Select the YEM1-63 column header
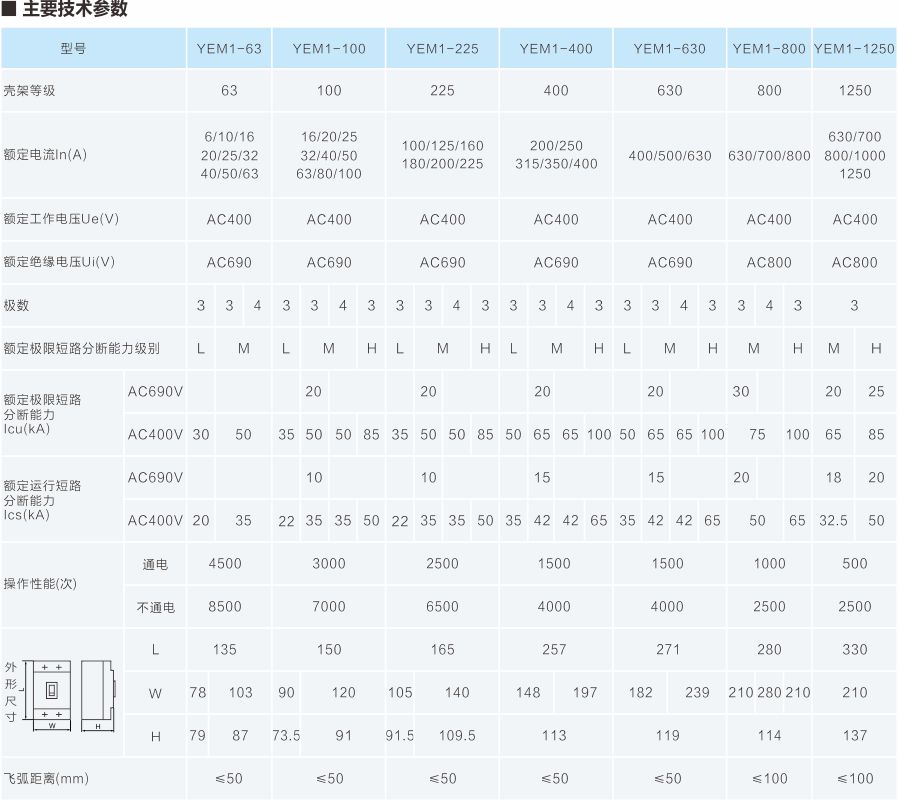898x801 pixels. click(229, 48)
